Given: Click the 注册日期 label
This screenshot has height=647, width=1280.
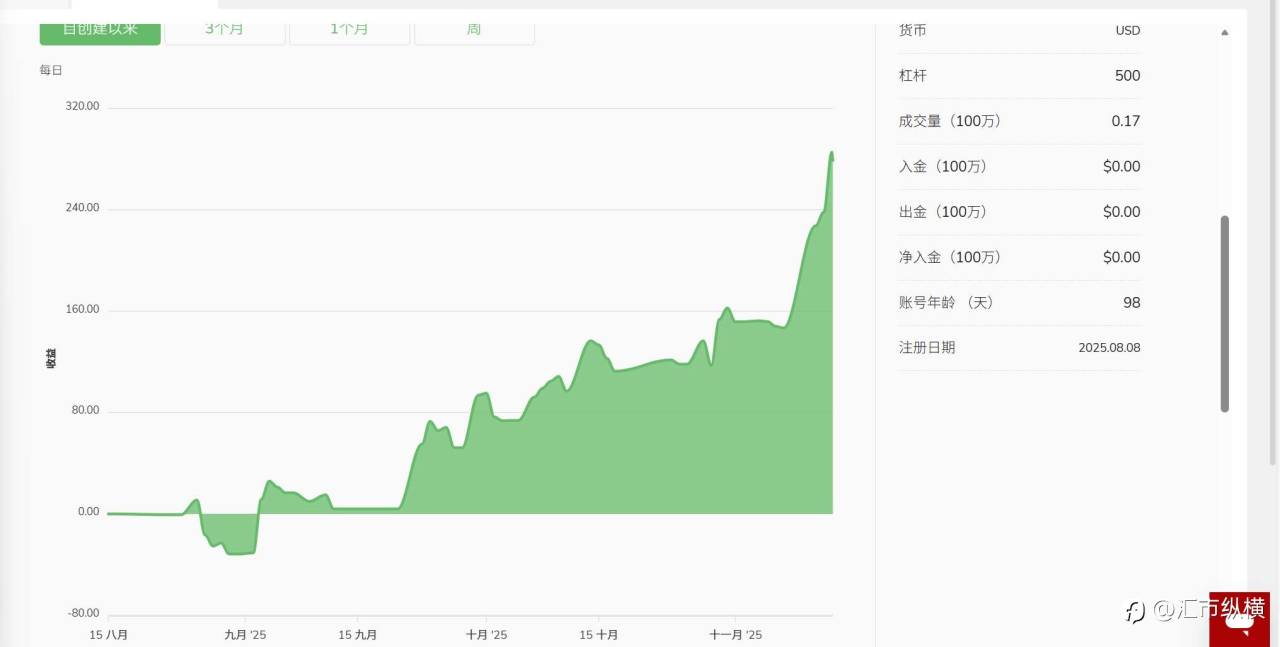Looking at the screenshot, I should click(927, 347).
